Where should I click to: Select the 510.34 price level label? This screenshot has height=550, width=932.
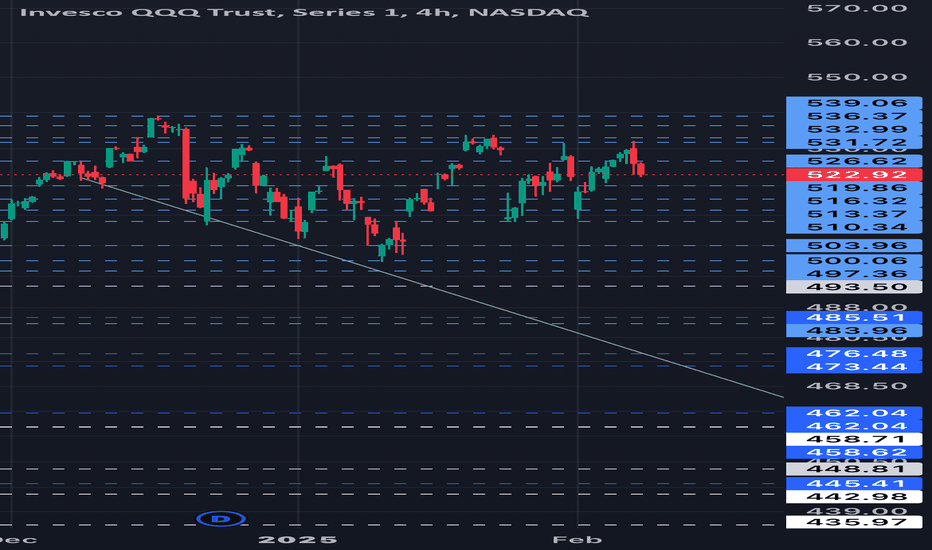(854, 227)
